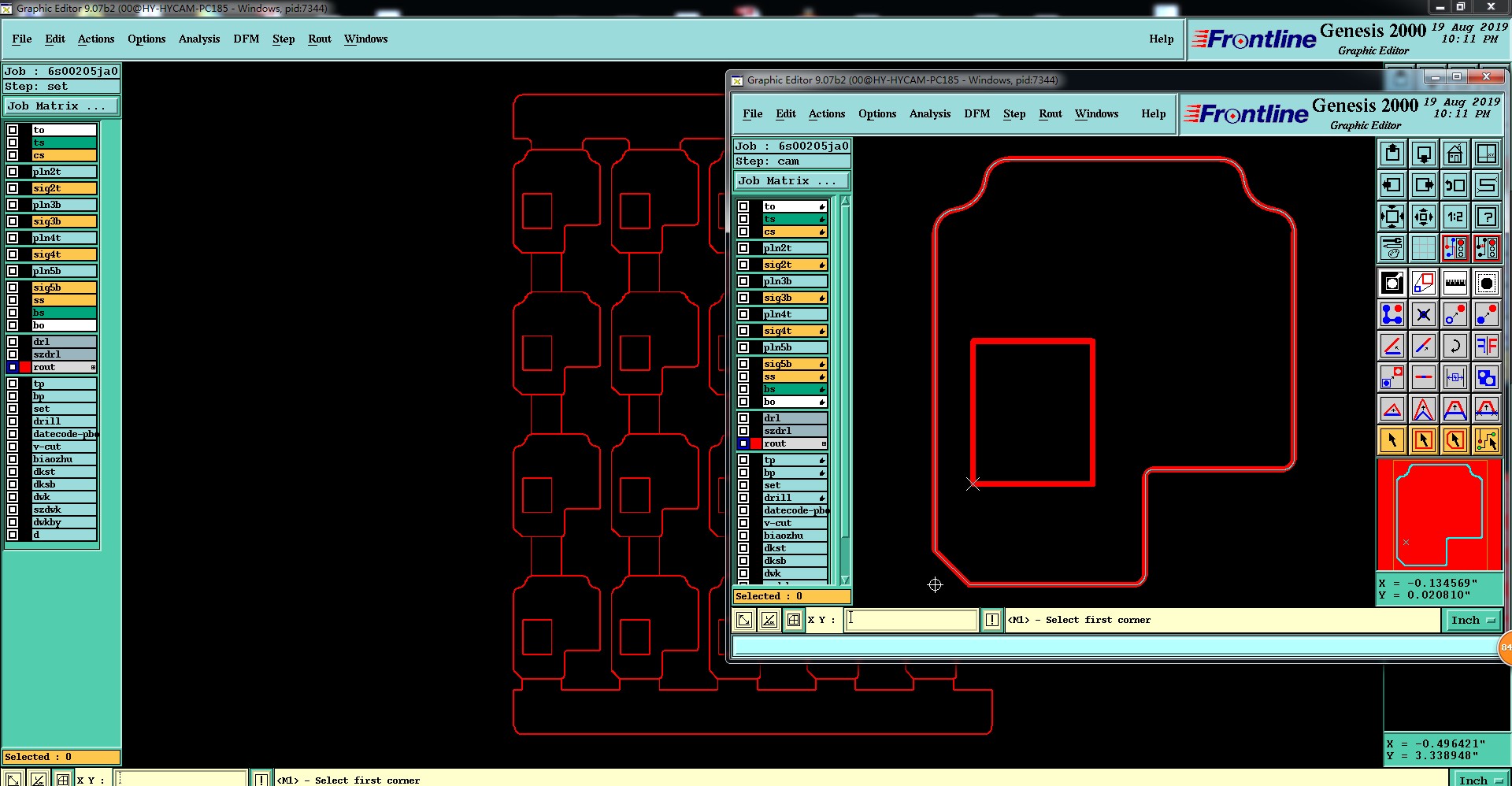The height and width of the screenshot is (786, 1512).
Task: Click the ruler measurement tool icon
Action: tap(1455, 283)
